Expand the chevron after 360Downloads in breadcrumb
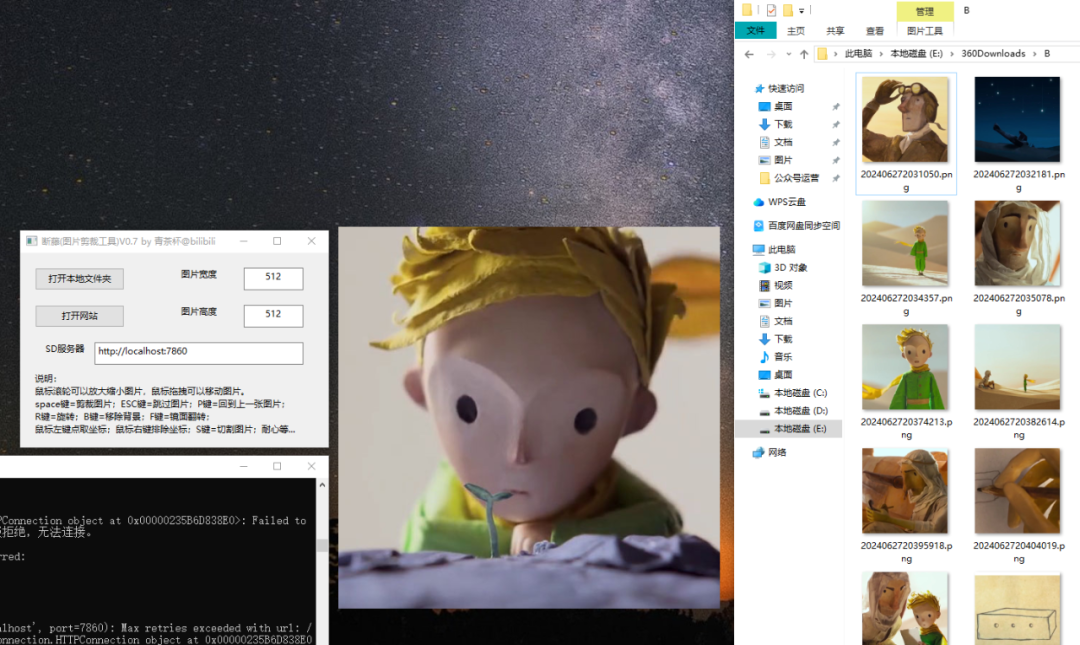 tap(1035, 54)
